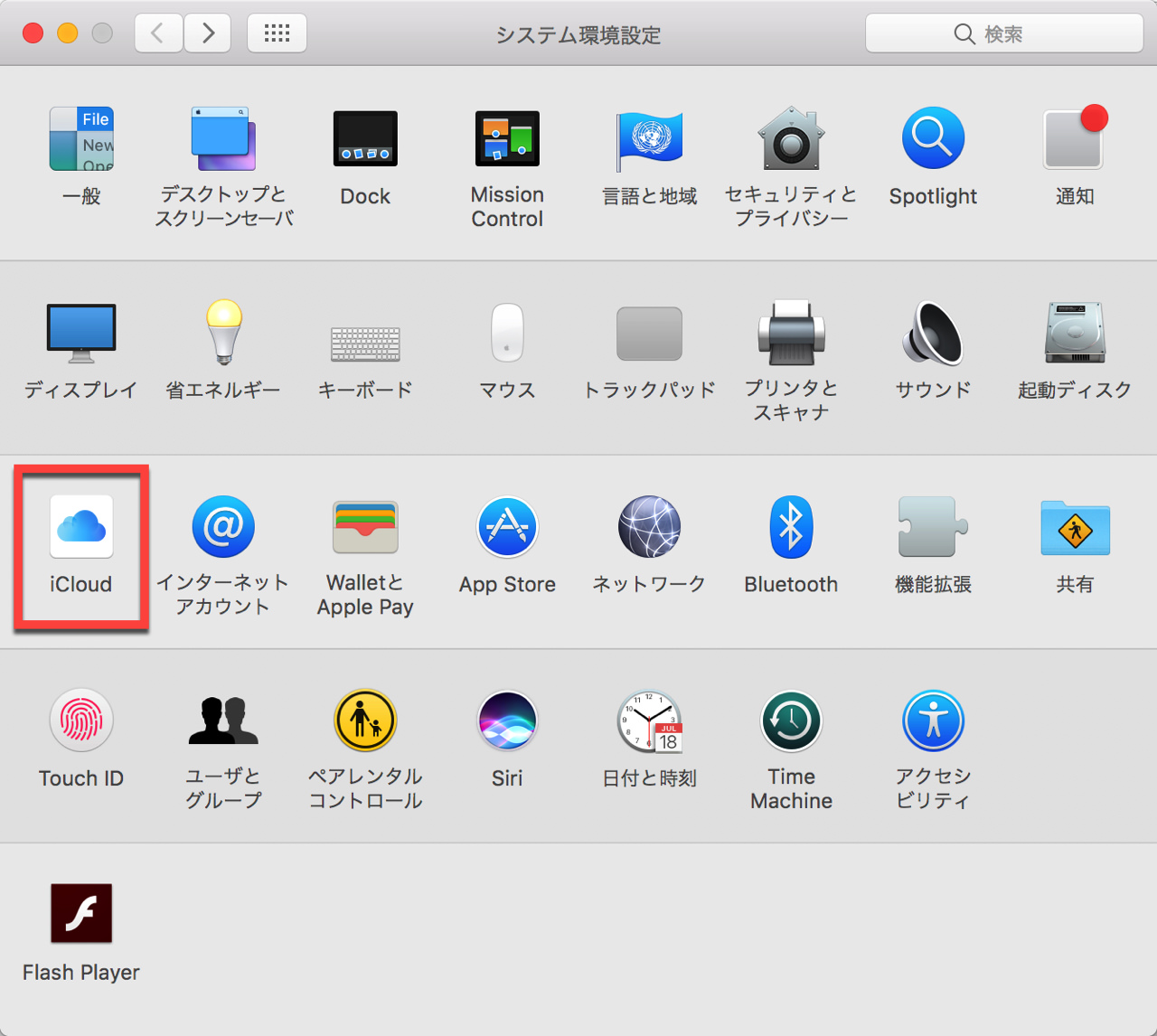Go forward with the right arrow
Viewport: 1157px width, 1036px height.
click(208, 33)
